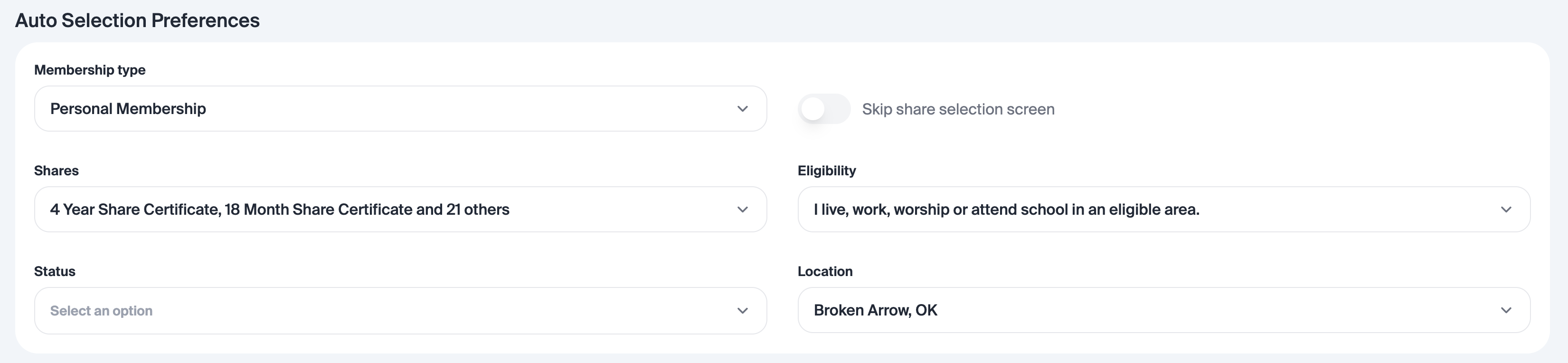Click the 'Location' field label
The image size is (1568, 363).
pyautogui.click(x=825, y=272)
